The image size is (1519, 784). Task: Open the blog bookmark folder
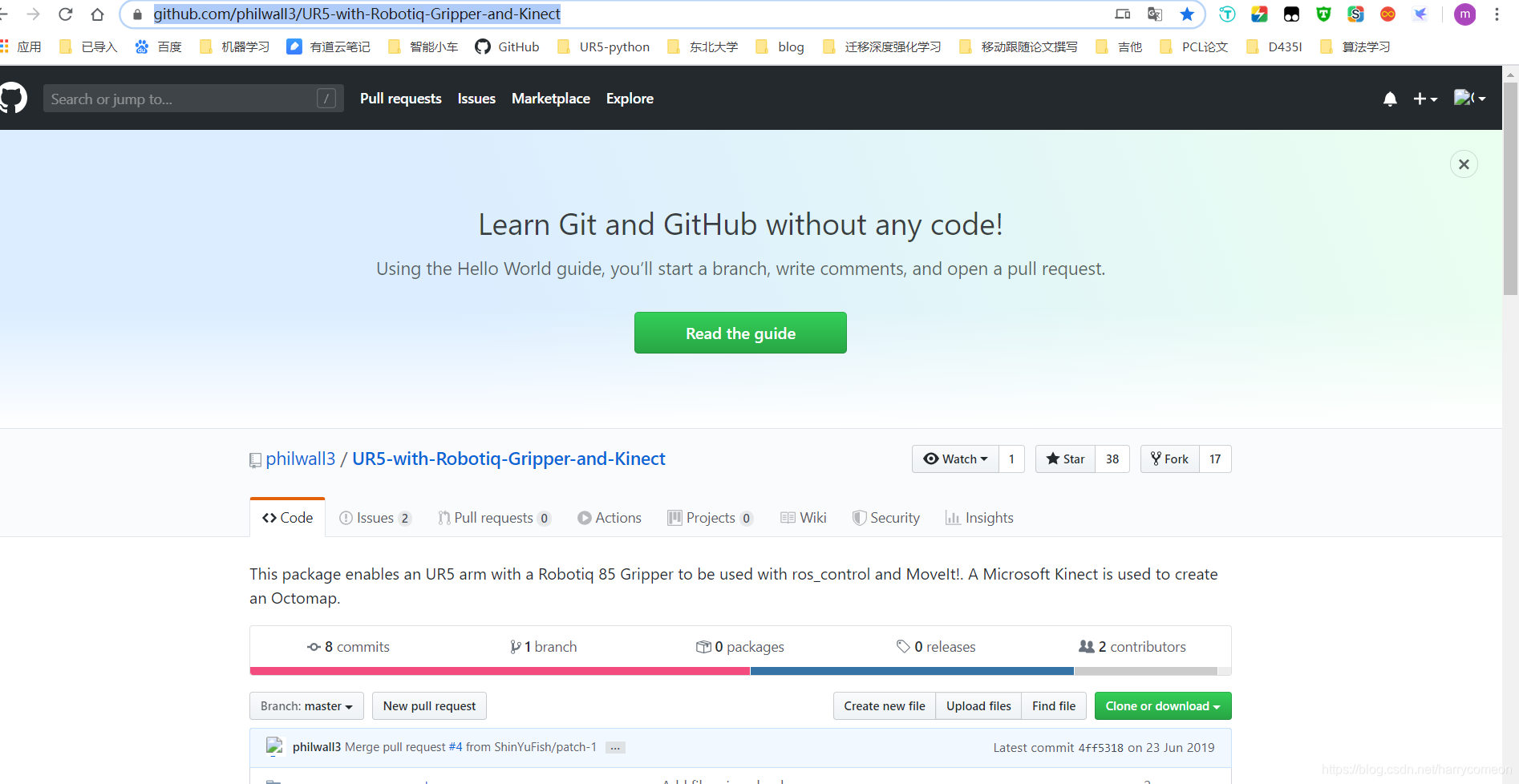tap(780, 46)
